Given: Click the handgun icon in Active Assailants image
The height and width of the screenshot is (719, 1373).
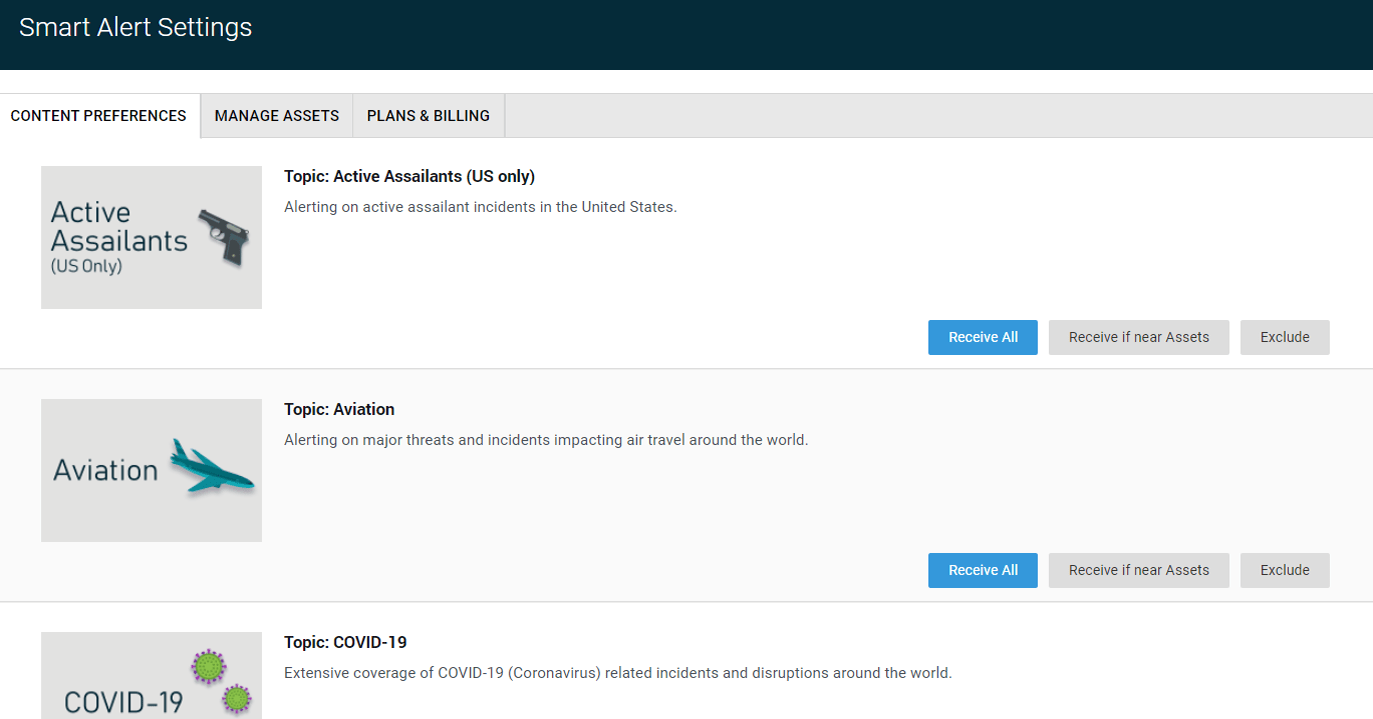Looking at the screenshot, I should tap(224, 237).
